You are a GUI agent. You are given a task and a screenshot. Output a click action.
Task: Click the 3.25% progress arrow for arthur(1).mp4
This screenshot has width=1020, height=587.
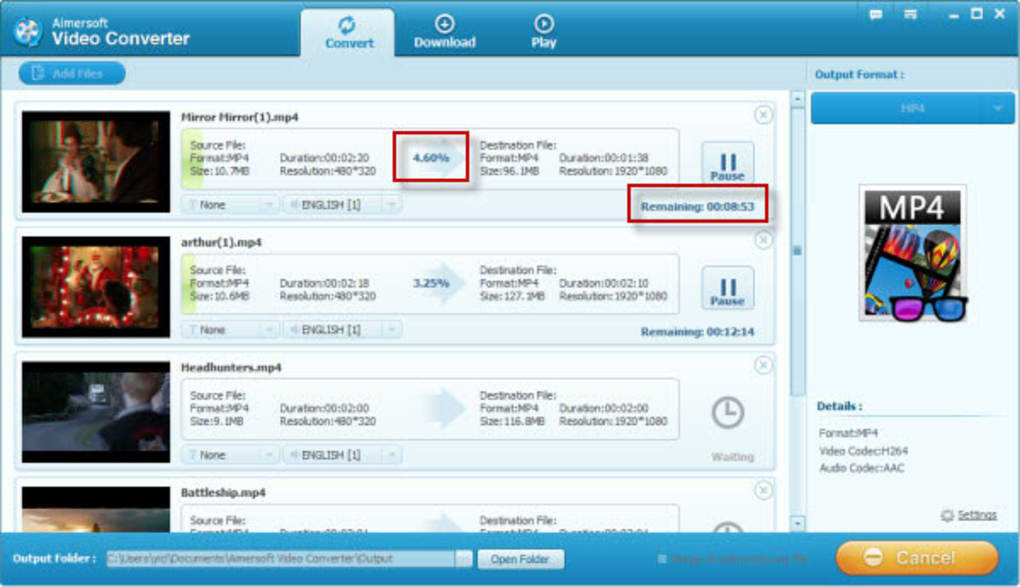[438, 282]
